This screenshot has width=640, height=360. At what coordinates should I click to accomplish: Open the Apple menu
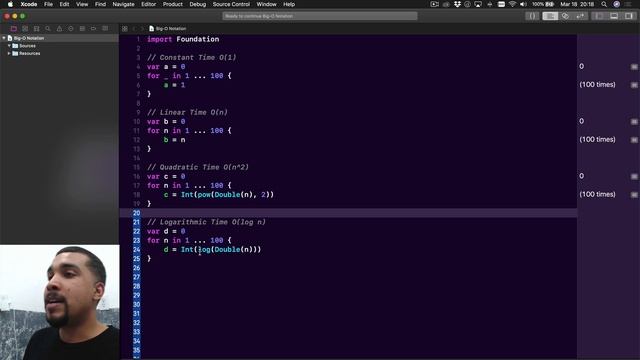[10, 4]
